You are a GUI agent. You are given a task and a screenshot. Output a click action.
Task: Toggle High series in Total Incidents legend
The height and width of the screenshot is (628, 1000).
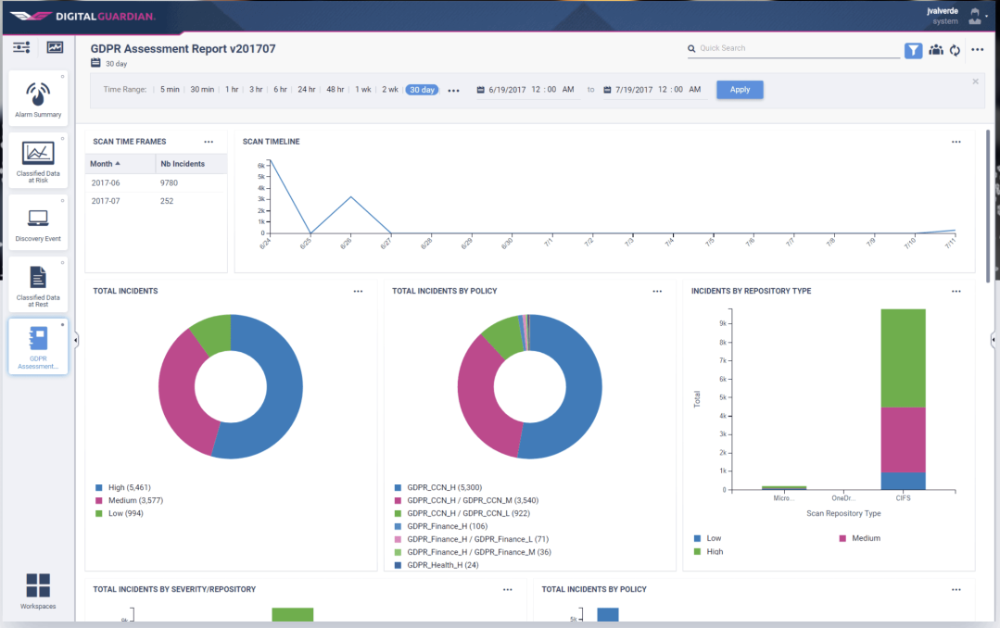click(x=124, y=487)
